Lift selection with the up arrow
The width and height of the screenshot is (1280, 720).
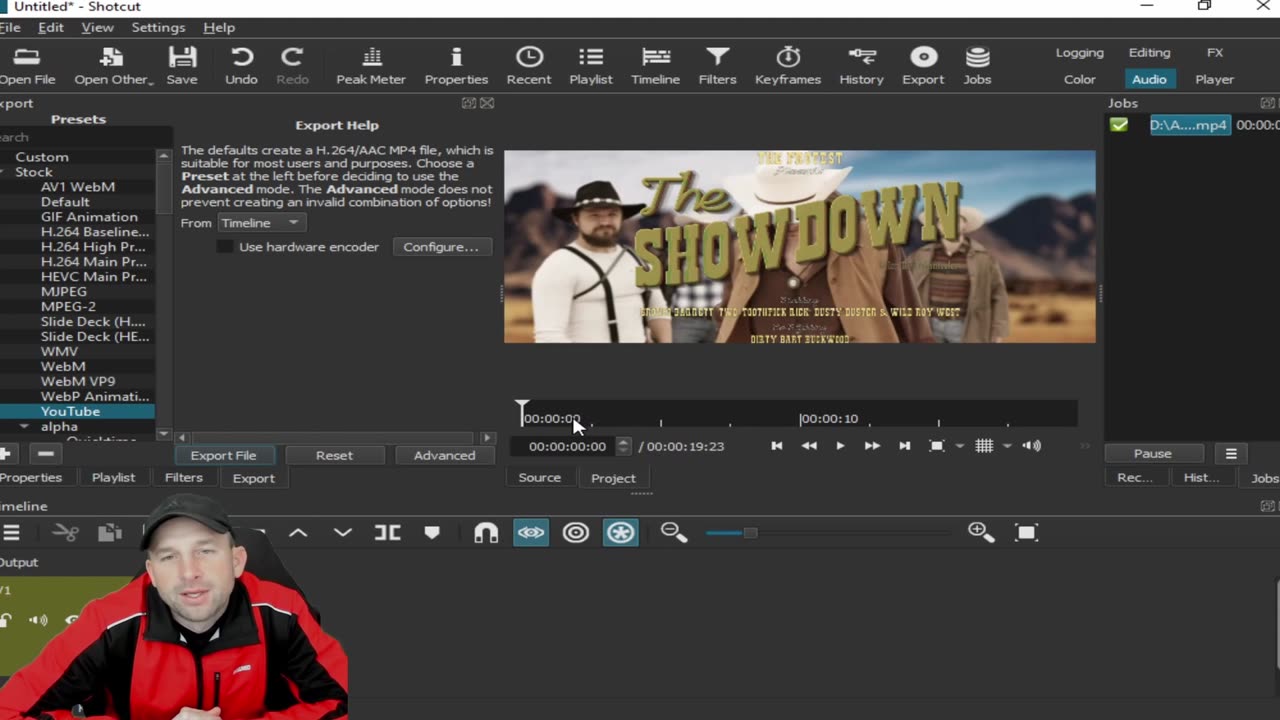click(x=298, y=533)
